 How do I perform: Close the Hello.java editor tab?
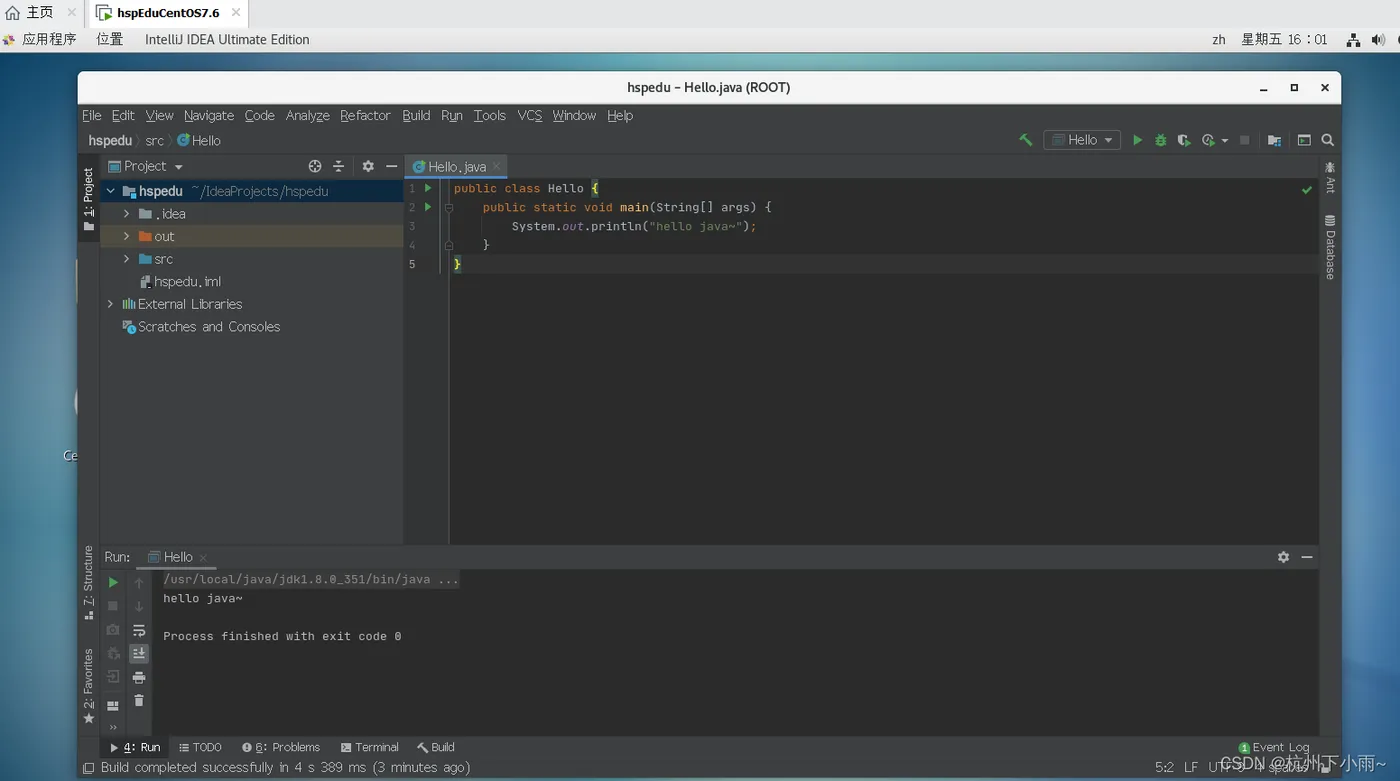[496, 166]
